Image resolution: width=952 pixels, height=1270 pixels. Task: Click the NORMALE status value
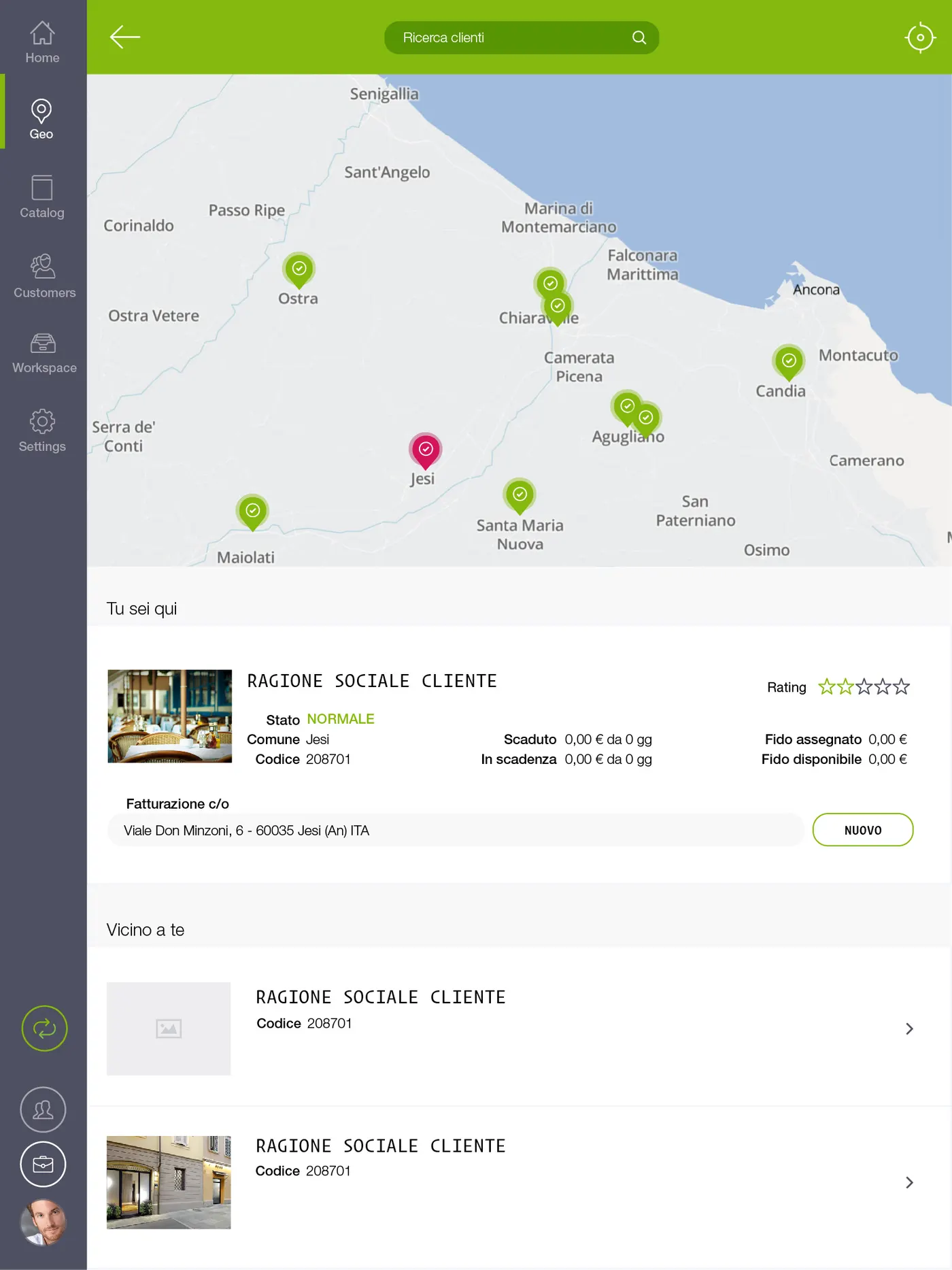341,719
